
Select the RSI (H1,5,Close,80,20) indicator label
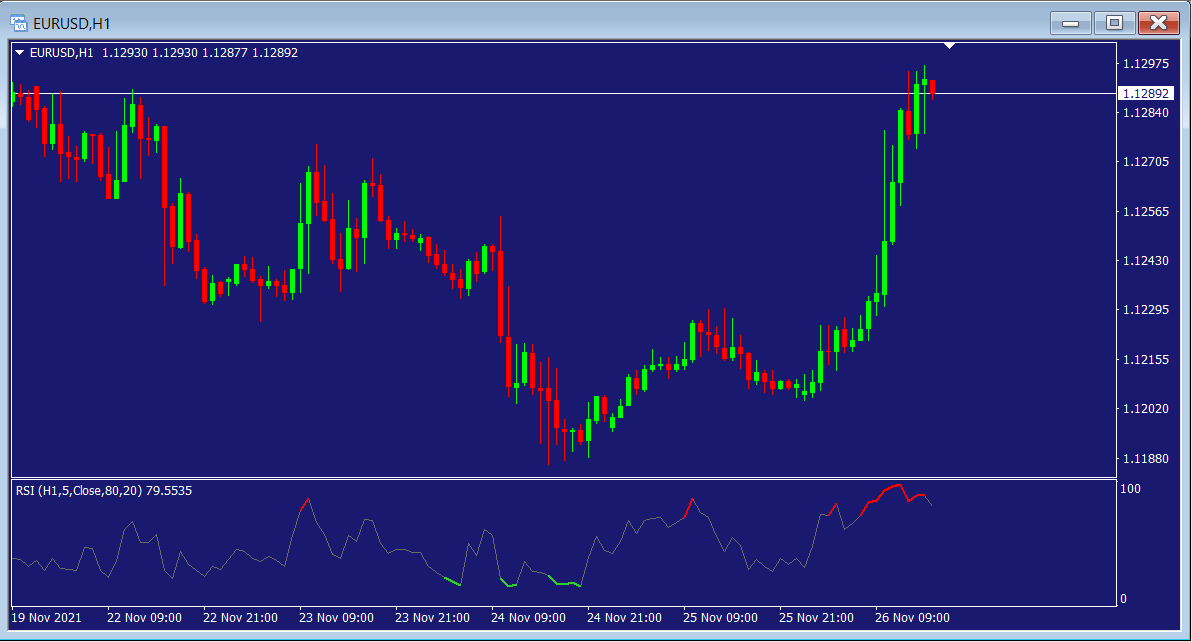(x=104, y=491)
